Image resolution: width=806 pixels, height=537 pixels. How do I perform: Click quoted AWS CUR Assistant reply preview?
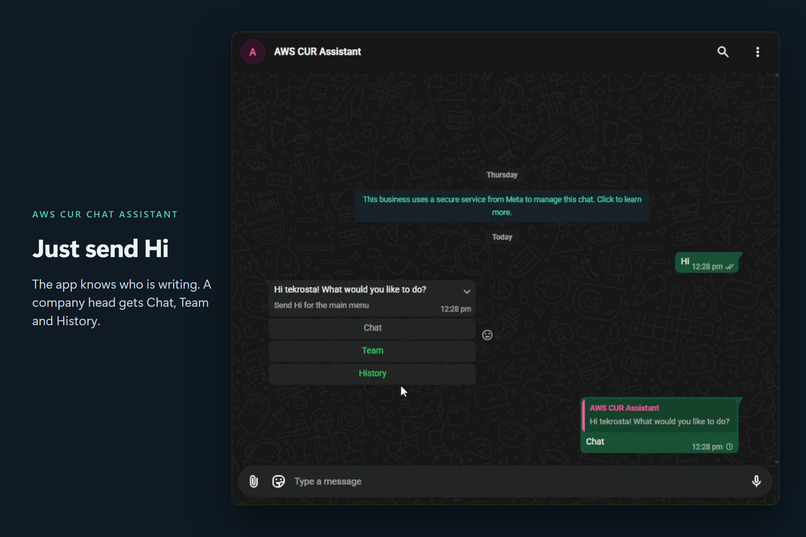tap(660, 415)
